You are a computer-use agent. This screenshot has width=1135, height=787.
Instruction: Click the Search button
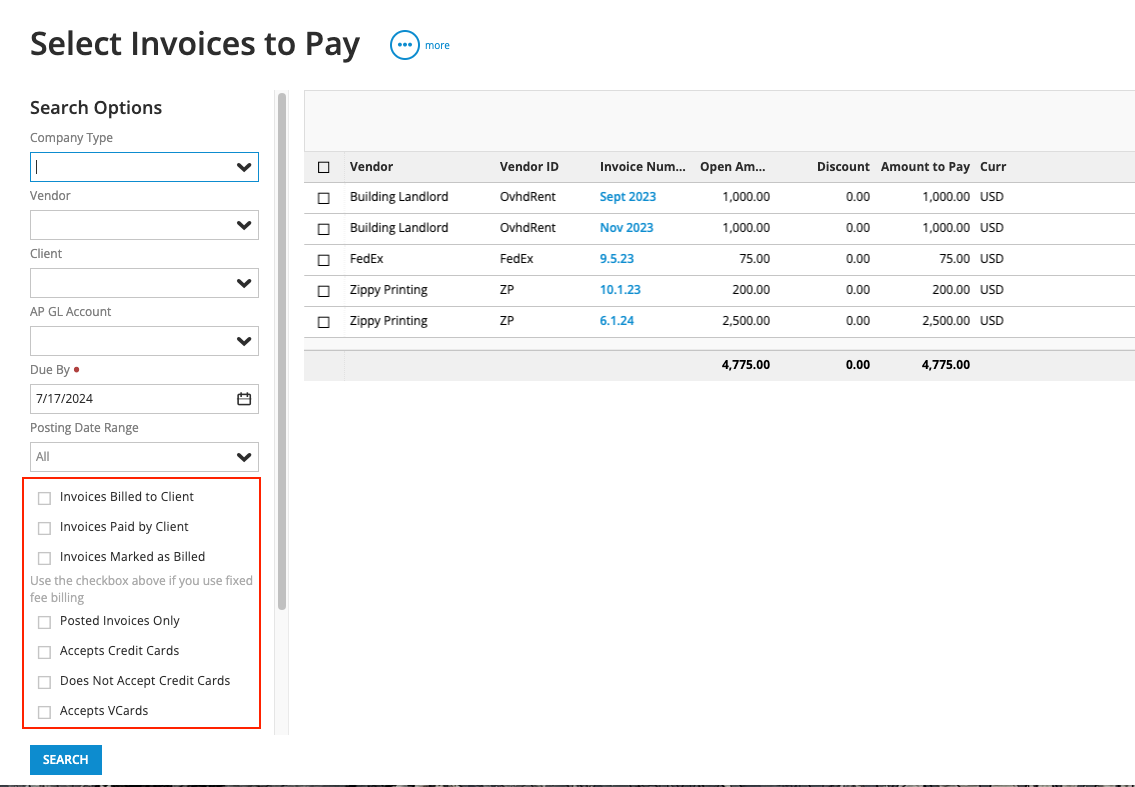tap(66, 759)
